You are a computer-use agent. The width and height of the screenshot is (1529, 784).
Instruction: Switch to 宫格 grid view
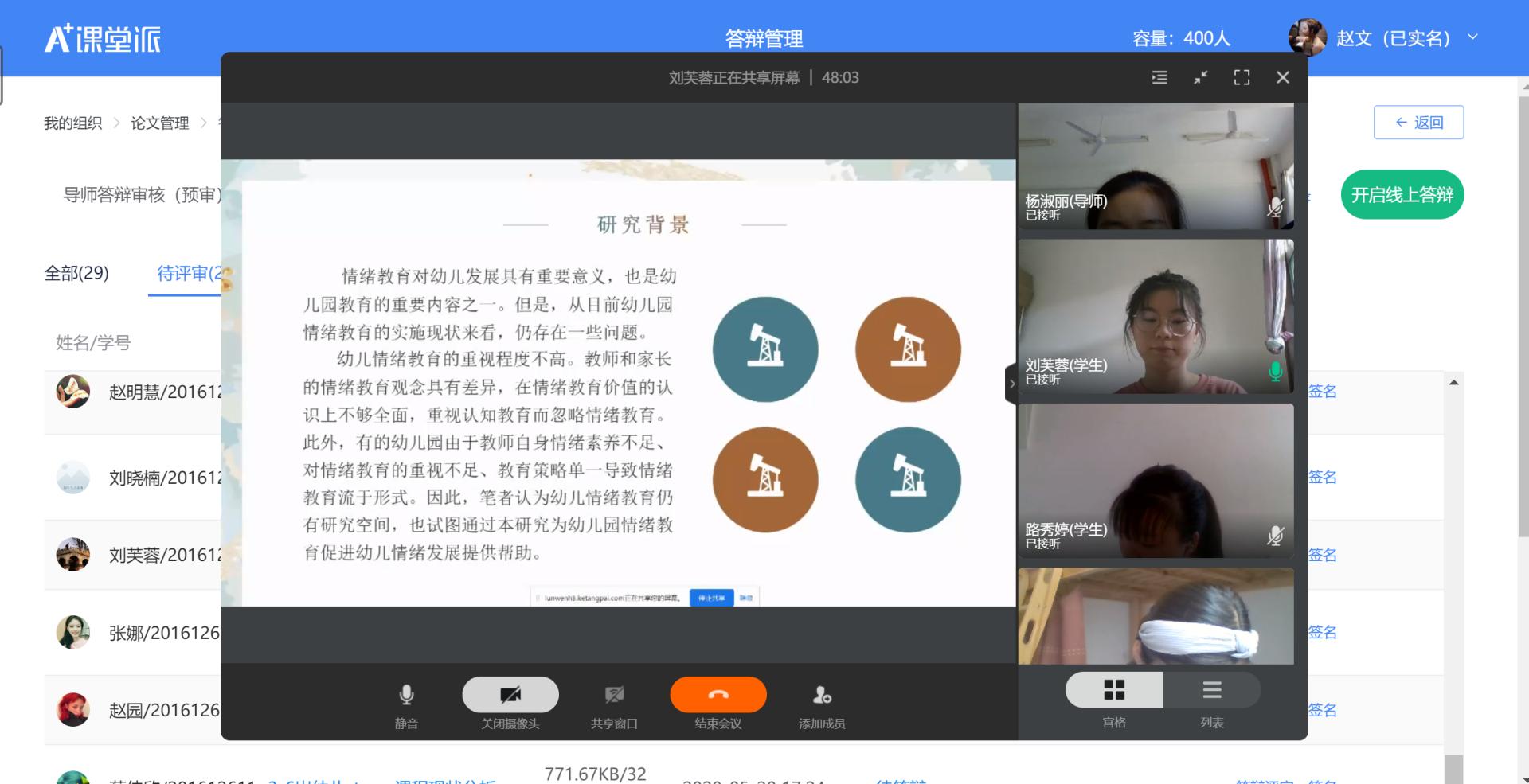click(x=1114, y=690)
